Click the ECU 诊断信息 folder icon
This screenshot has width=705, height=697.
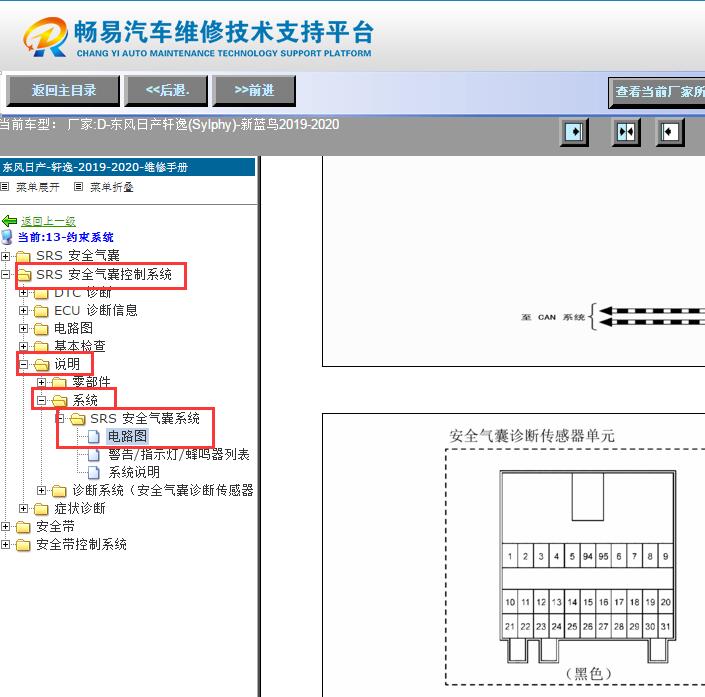pyautogui.click(x=41, y=311)
